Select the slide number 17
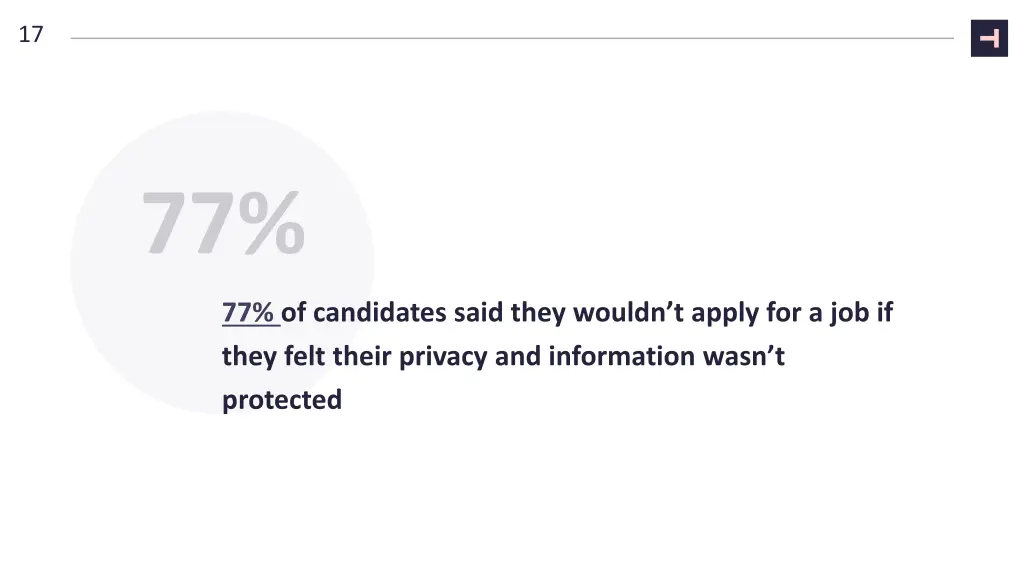The width and height of the screenshot is (1024, 576). (x=31, y=35)
